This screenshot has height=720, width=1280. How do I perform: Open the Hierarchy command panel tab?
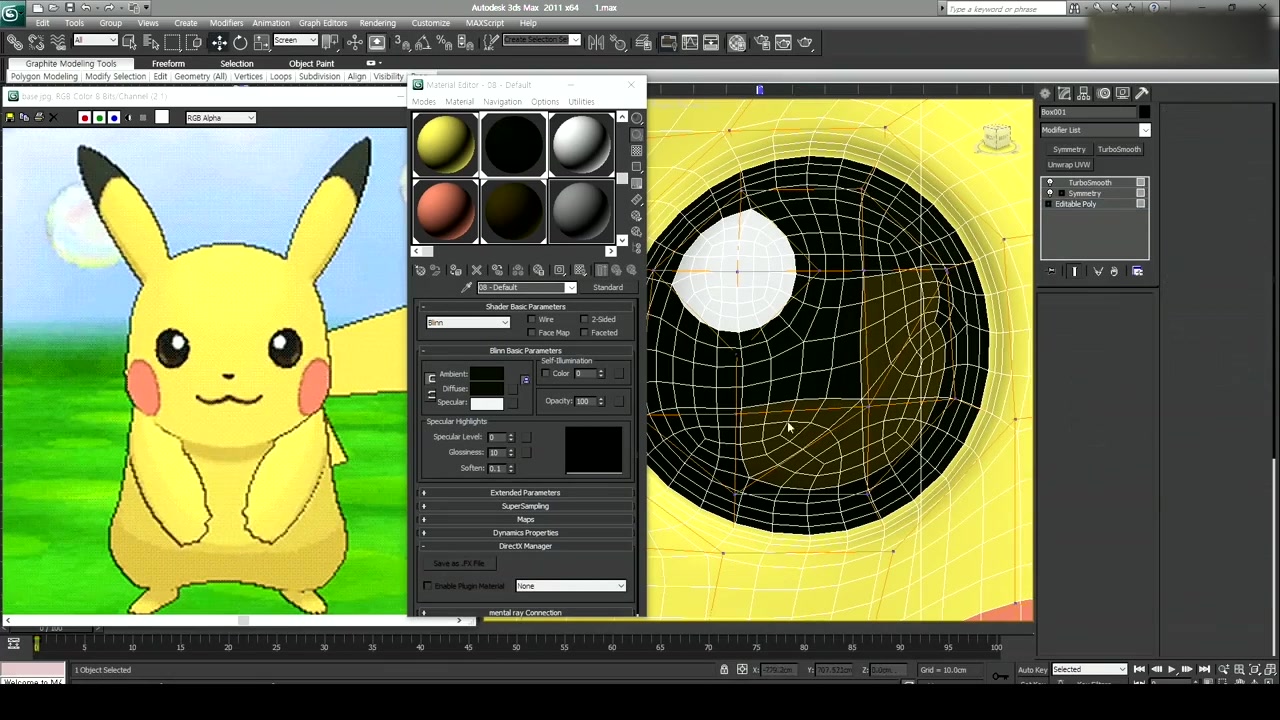tap(1084, 93)
